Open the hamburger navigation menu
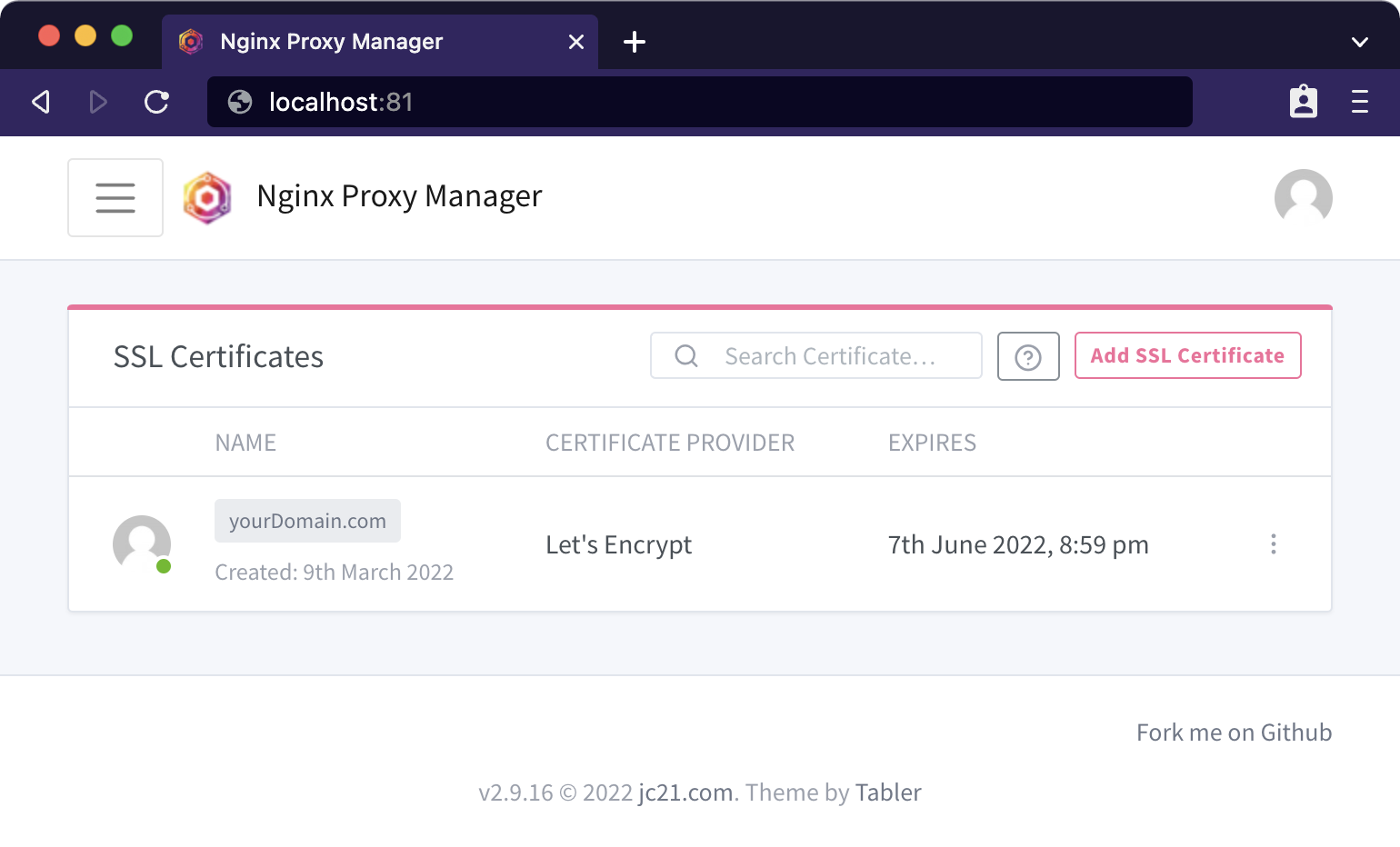The height and width of the screenshot is (847, 1400). pyautogui.click(x=115, y=197)
